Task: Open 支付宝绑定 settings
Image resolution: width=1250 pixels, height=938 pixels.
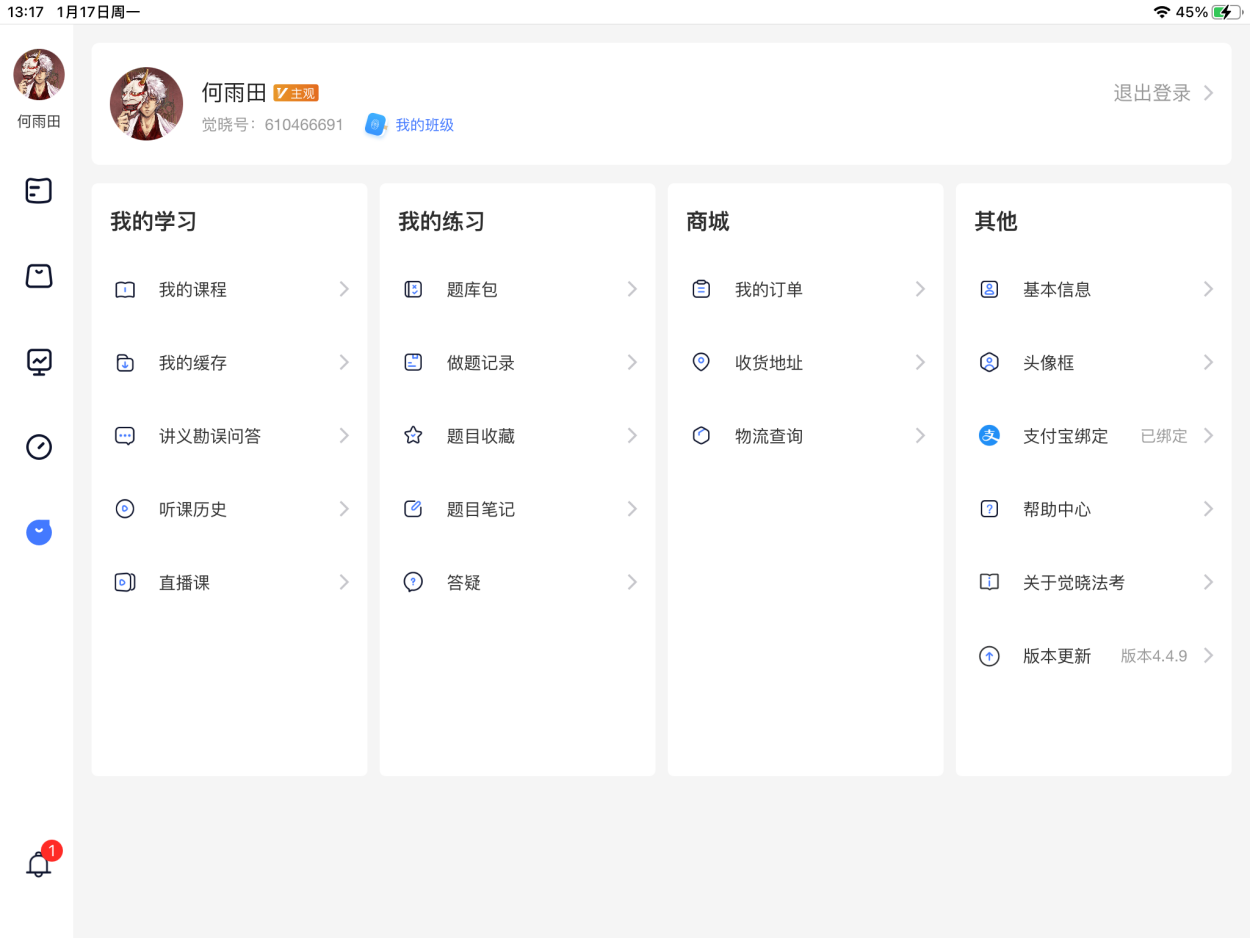Action: click(x=1093, y=436)
